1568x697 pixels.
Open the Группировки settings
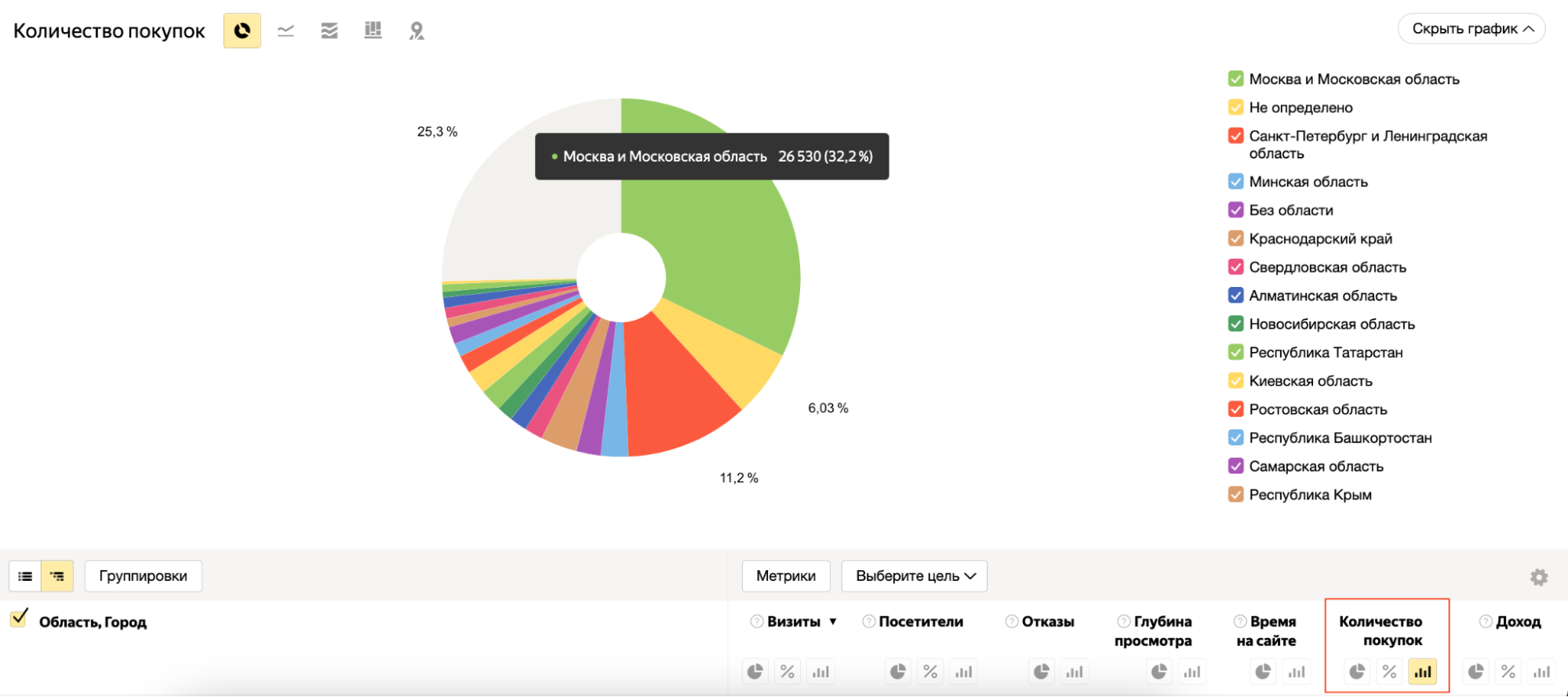click(x=143, y=576)
